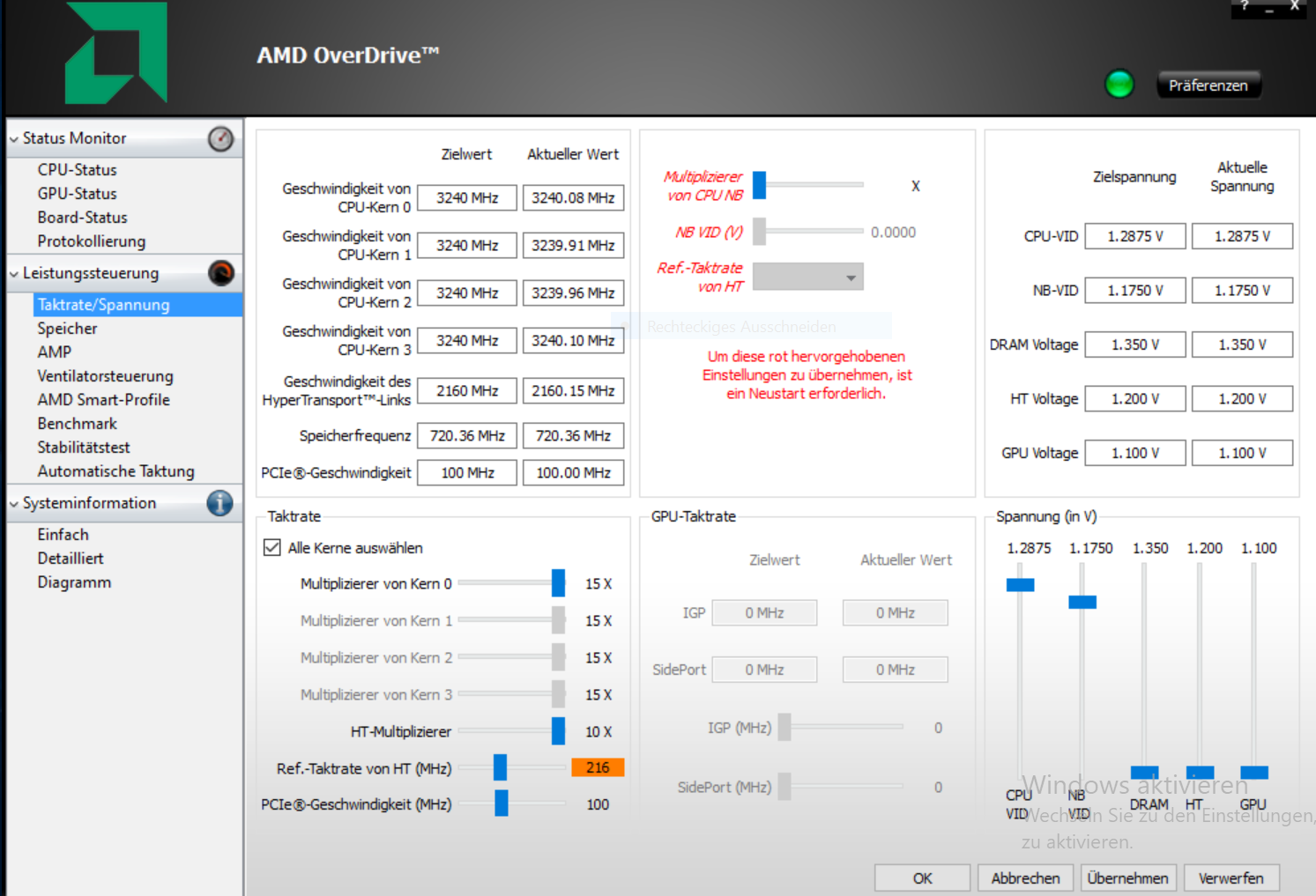This screenshot has width=1316, height=896.
Task: Open Ventilatorsteuerung page
Action: (105, 376)
